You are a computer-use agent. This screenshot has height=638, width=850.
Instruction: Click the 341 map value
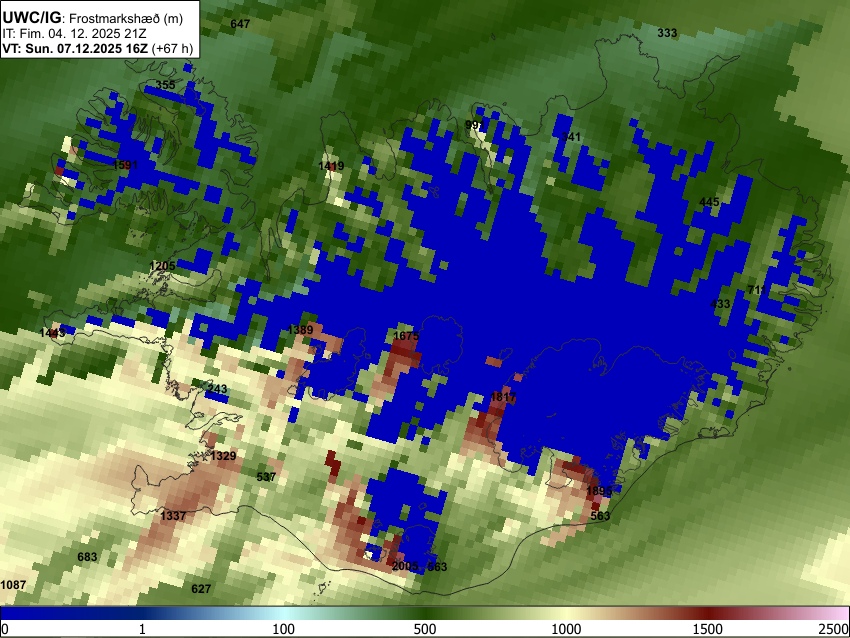point(571,137)
